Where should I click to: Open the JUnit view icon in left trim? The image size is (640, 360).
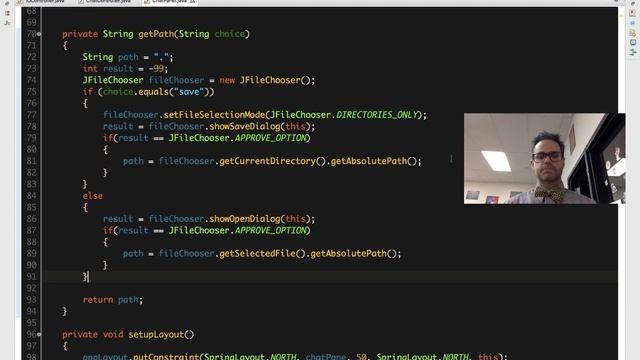pyautogui.click(x=7, y=23)
